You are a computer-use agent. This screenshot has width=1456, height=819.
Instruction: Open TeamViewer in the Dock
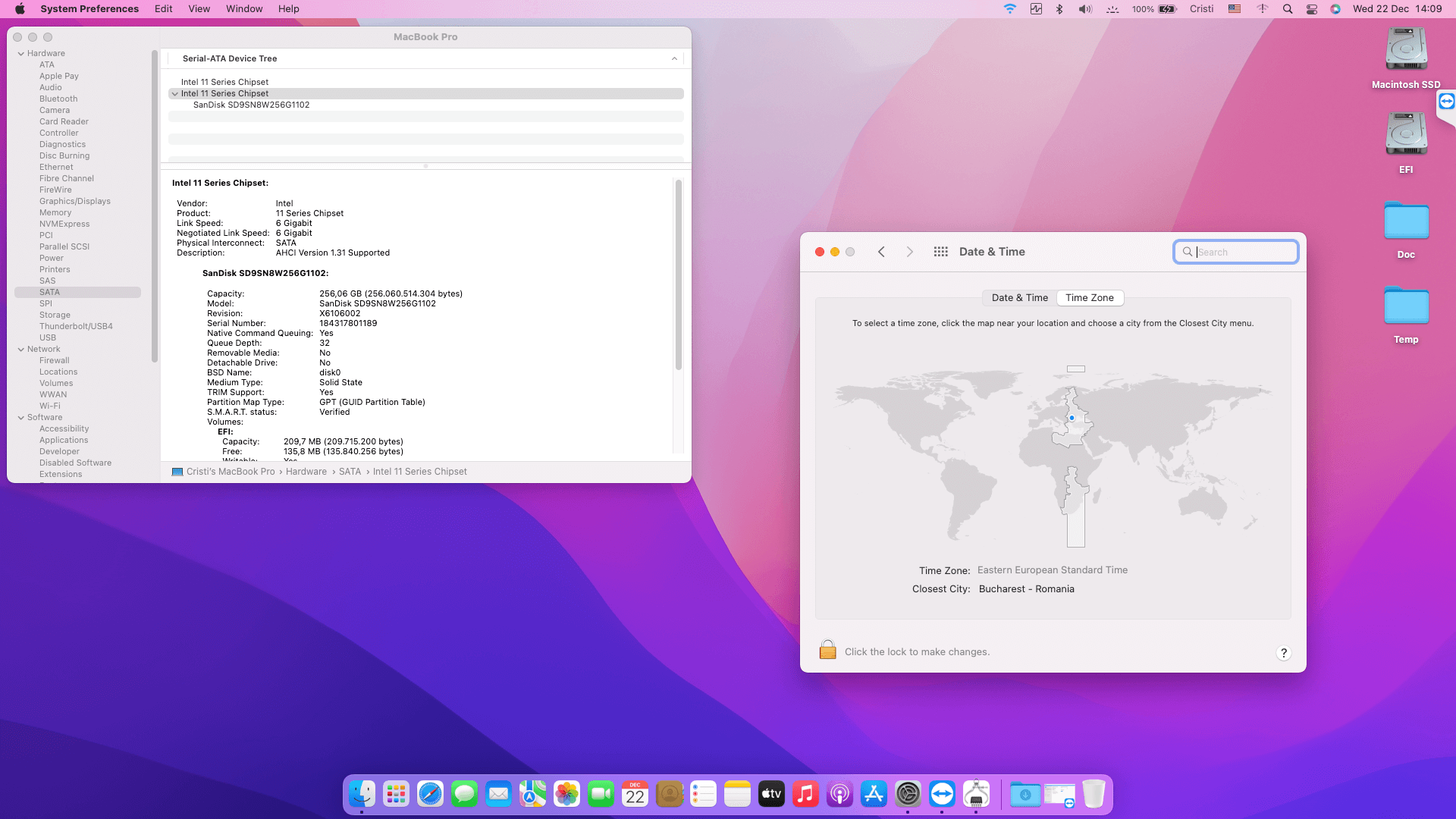[942, 794]
